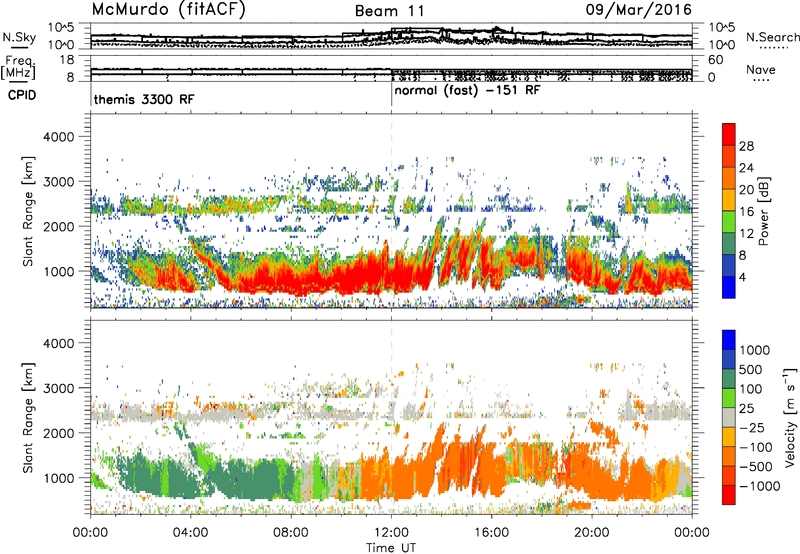Click the 'normal (fast) -151 RF' text

tap(467, 91)
